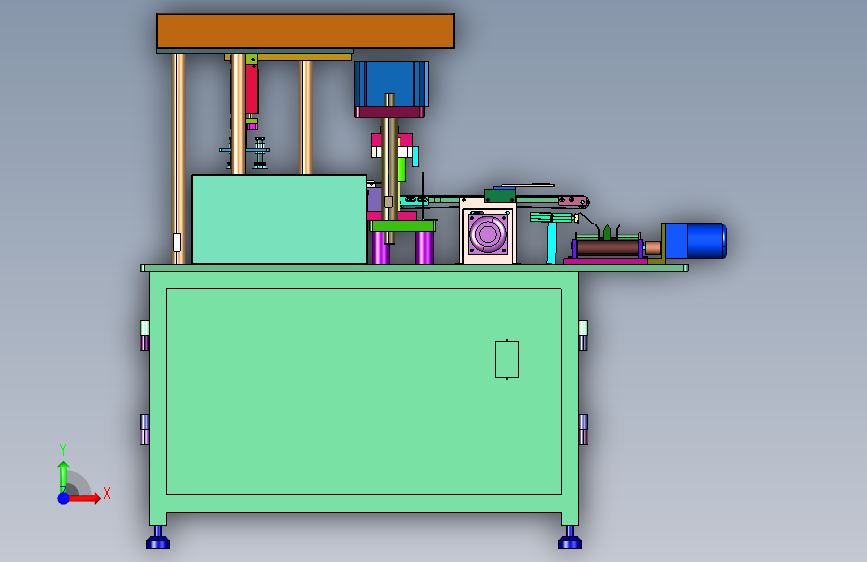Select the dark maroon roller beside the motor
The image size is (867, 562).
[x=608, y=247]
